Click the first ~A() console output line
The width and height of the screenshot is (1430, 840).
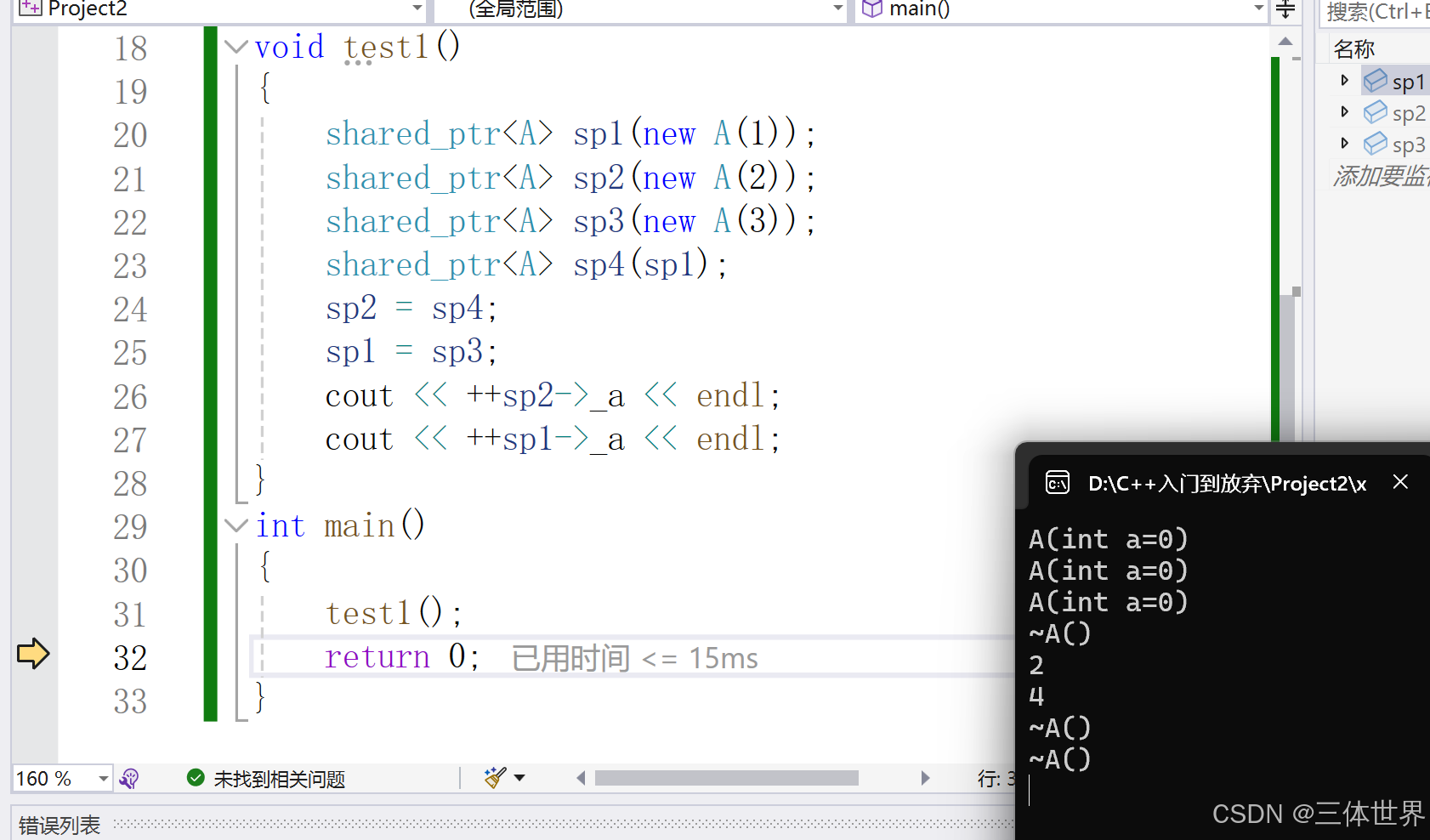(1059, 633)
